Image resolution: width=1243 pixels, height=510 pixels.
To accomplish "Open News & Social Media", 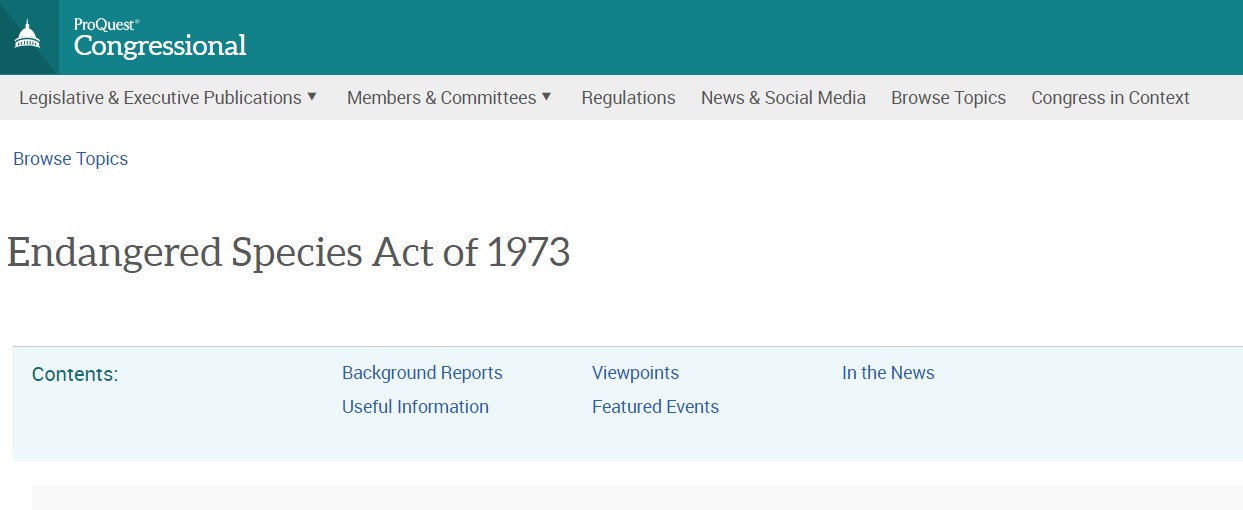I will pos(783,98).
